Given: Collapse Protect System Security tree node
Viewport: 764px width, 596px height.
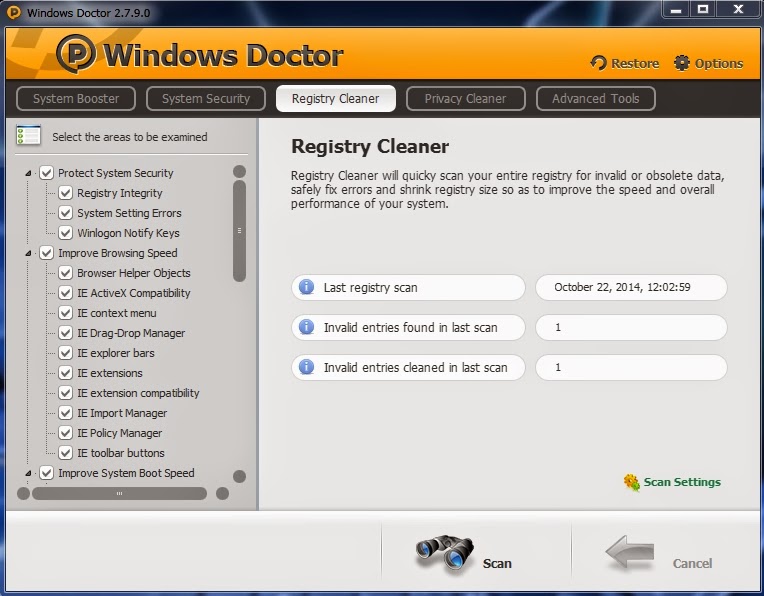Looking at the screenshot, I should [28, 173].
